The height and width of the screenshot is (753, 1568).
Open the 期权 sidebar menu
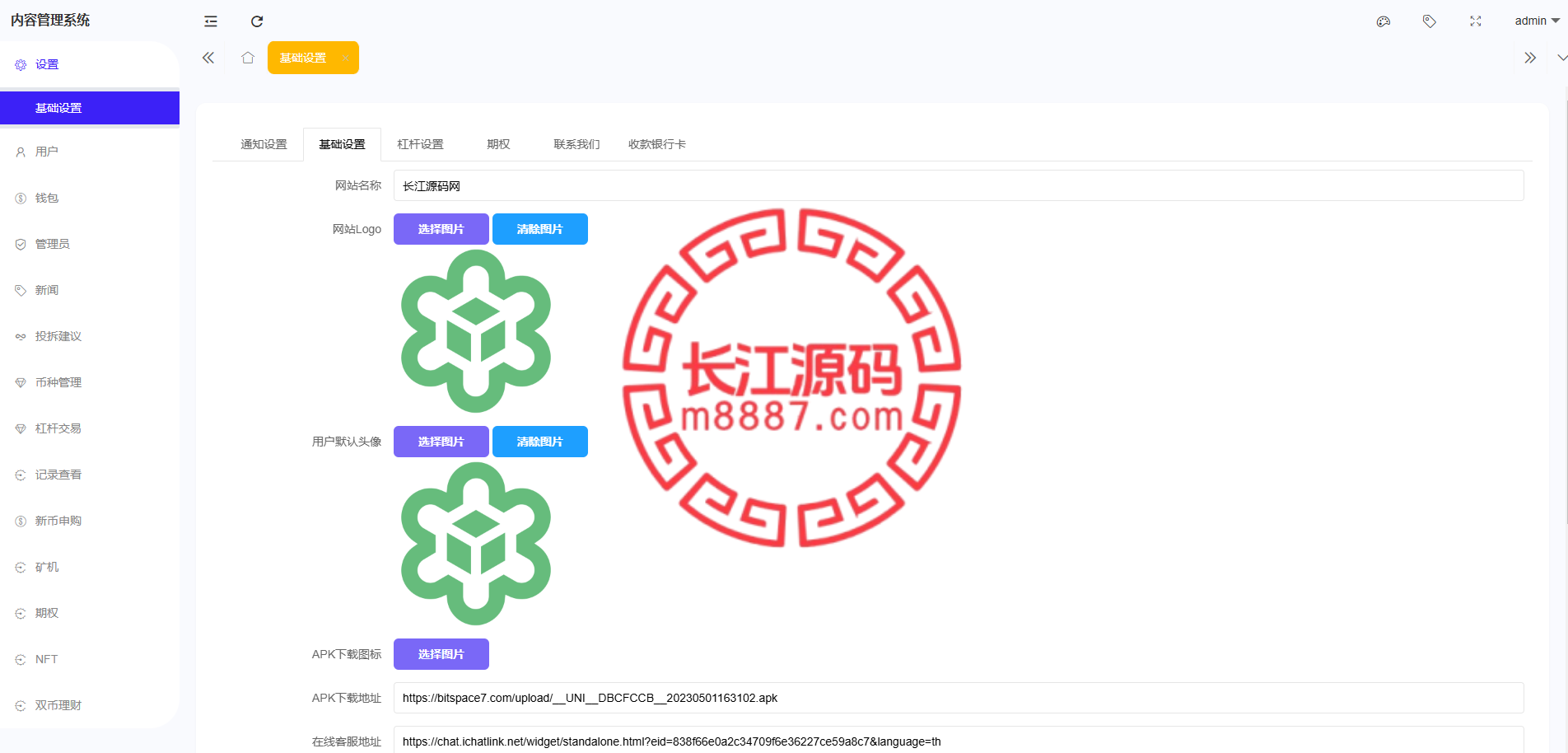[x=90, y=613]
